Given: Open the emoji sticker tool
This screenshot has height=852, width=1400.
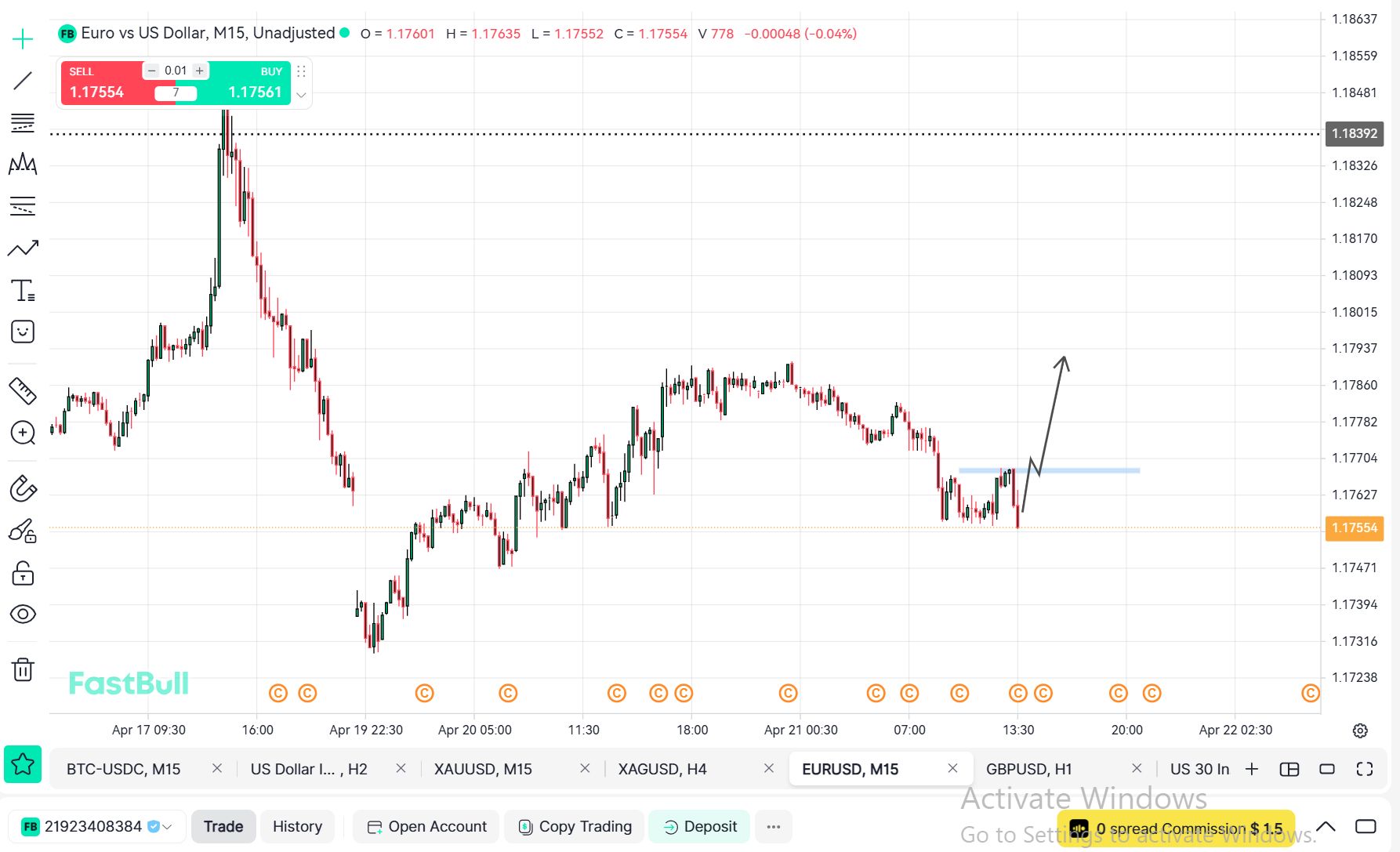Looking at the screenshot, I should [23, 332].
